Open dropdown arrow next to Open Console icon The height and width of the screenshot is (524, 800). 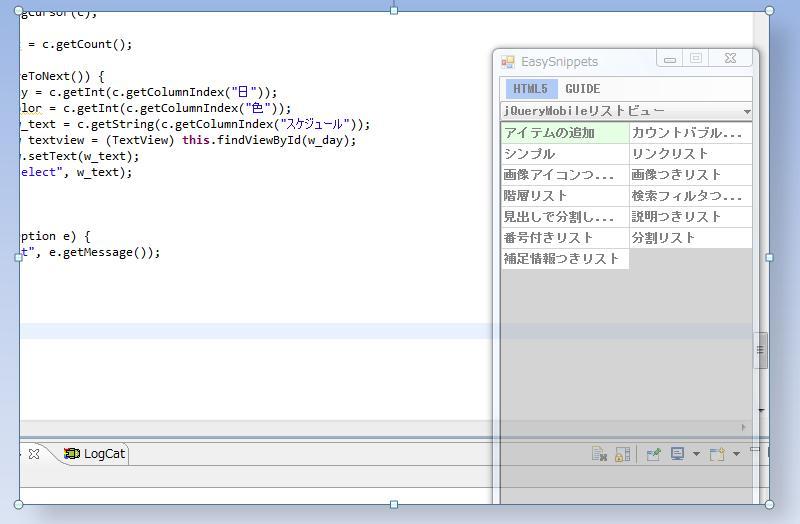pos(736,454)
